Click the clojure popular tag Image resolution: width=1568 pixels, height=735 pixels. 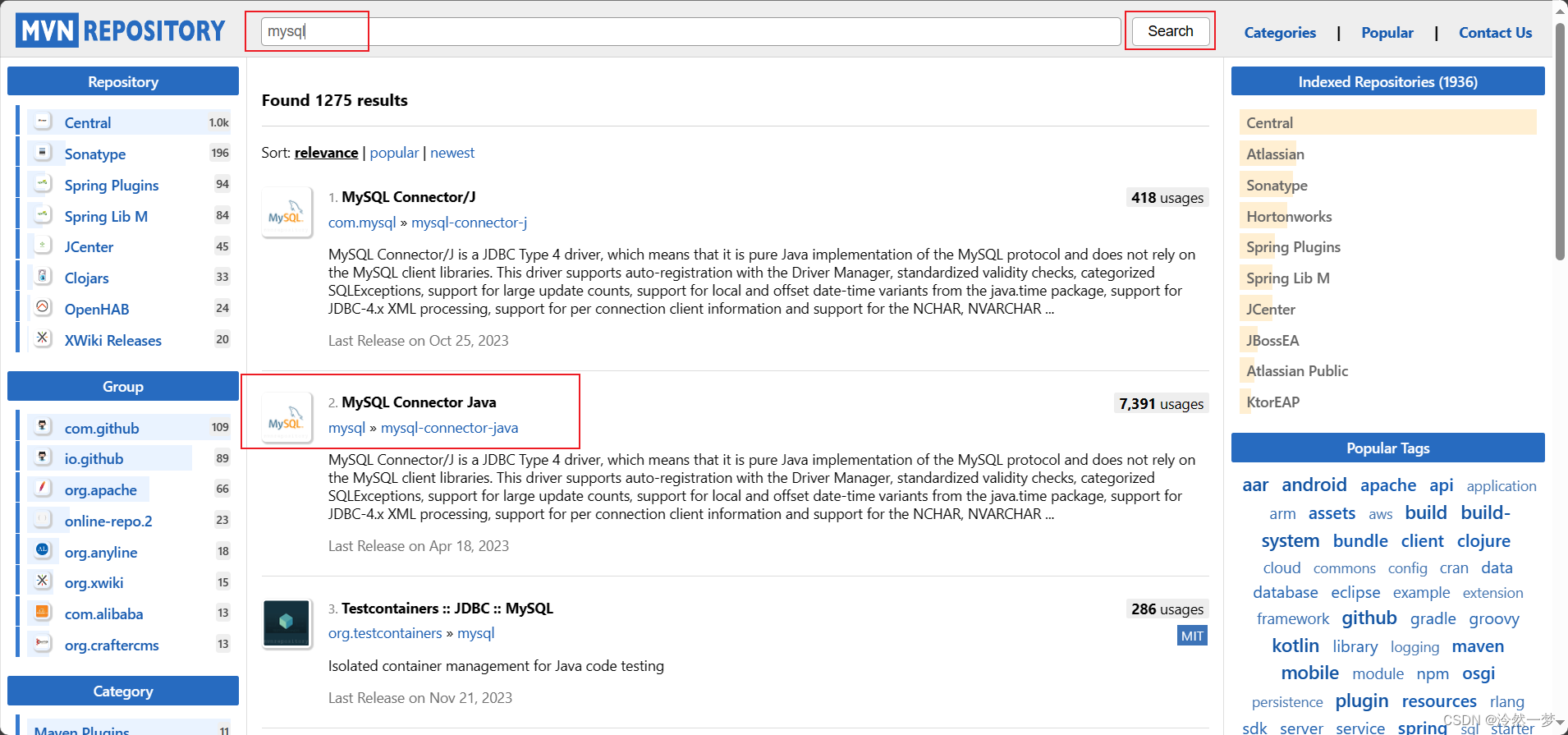[1483, 540]
